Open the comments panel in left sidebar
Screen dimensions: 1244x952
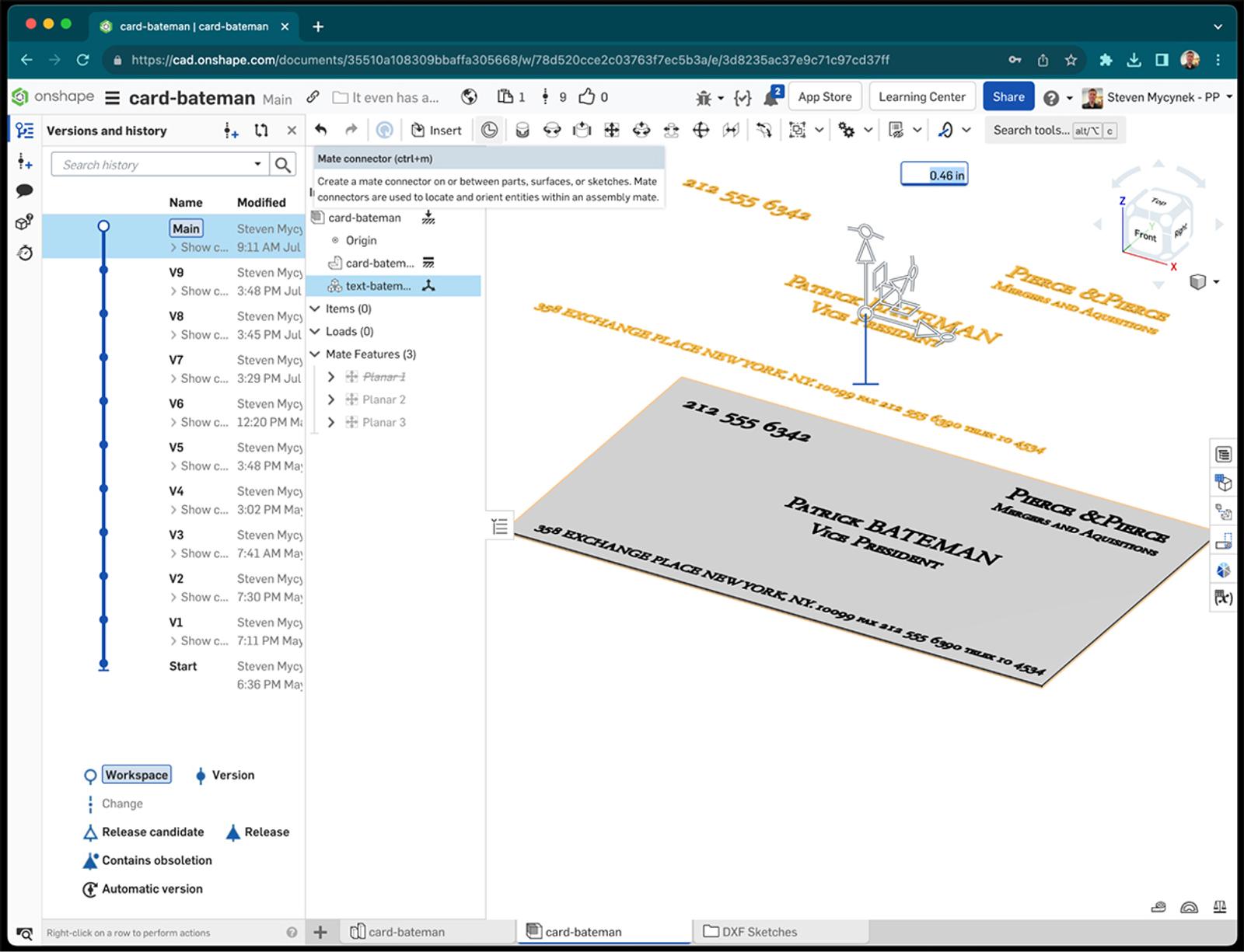coord(23,189)
